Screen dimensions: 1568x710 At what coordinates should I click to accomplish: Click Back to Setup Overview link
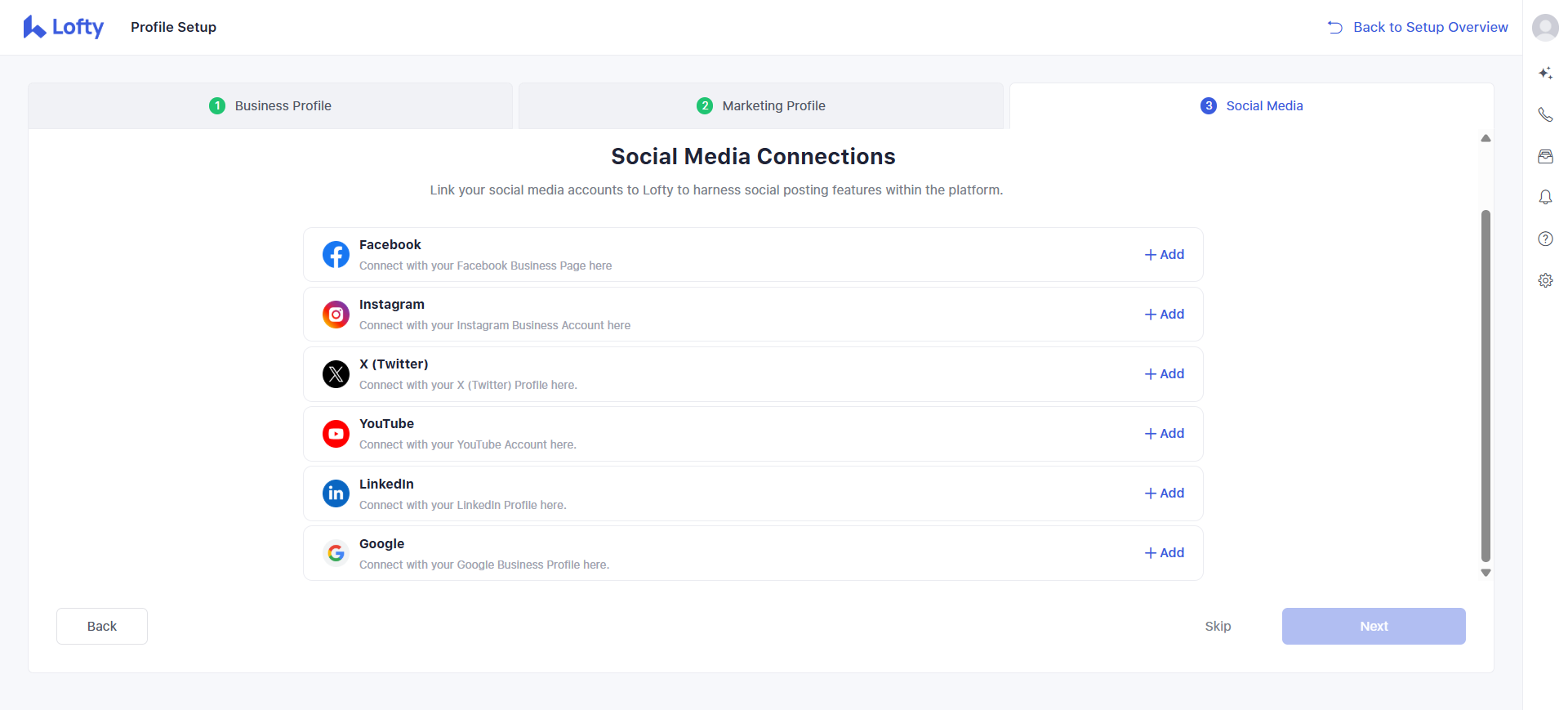(1419, 27)
